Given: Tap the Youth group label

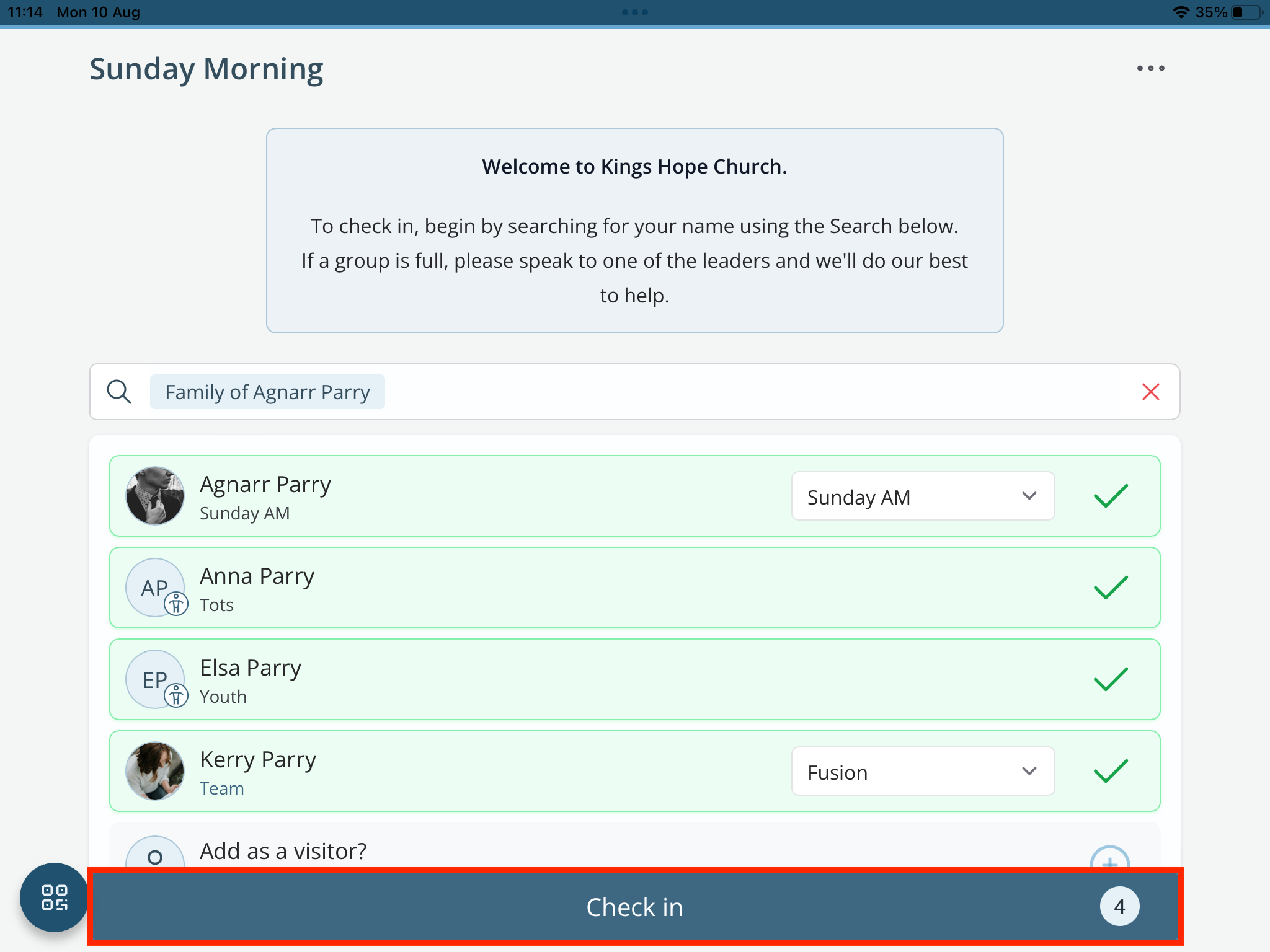Looking at the screenshot, I should coord(223,697).
